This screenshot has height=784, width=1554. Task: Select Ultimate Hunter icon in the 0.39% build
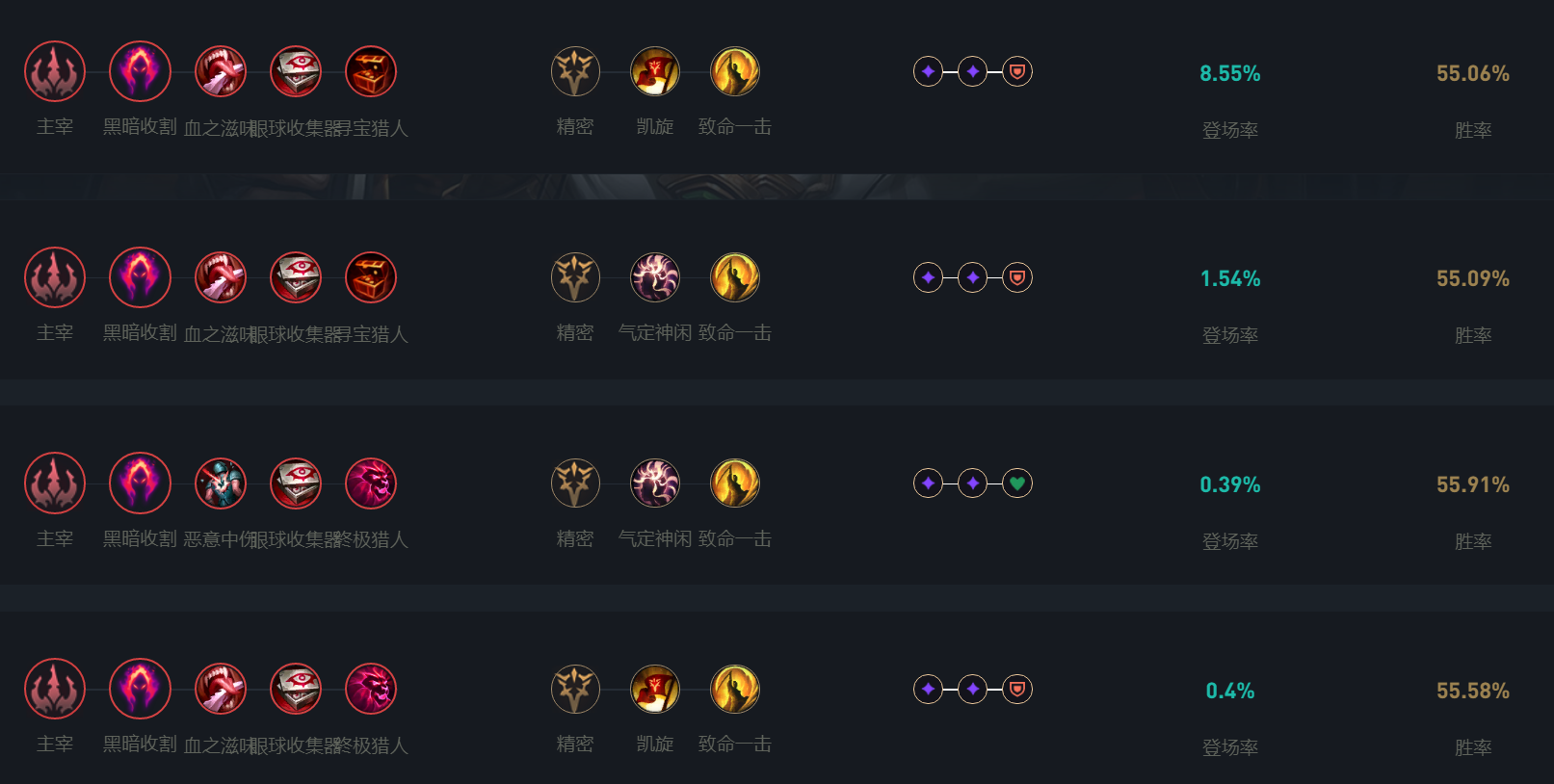tap(371, 483)
